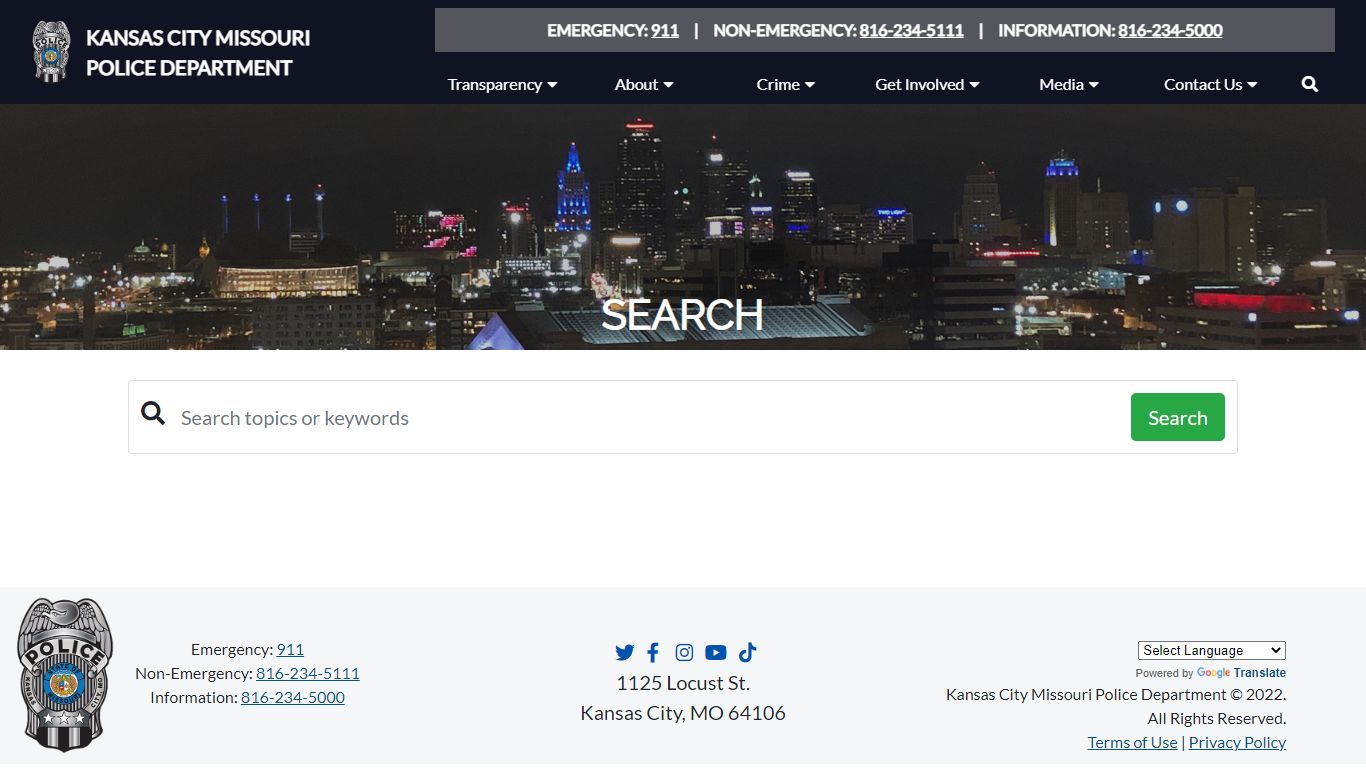The image size is (1366, 768).
Task: Click the All Rights Reserved text
Action: click(1216, 718)
